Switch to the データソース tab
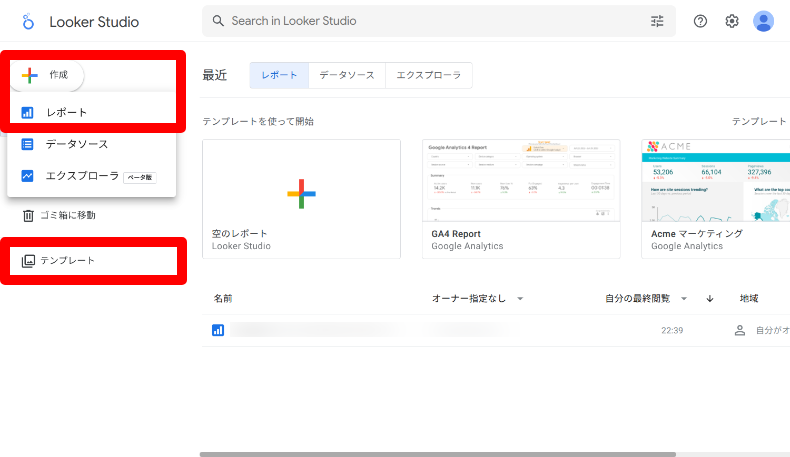790x457 pixels. point(347,75)
